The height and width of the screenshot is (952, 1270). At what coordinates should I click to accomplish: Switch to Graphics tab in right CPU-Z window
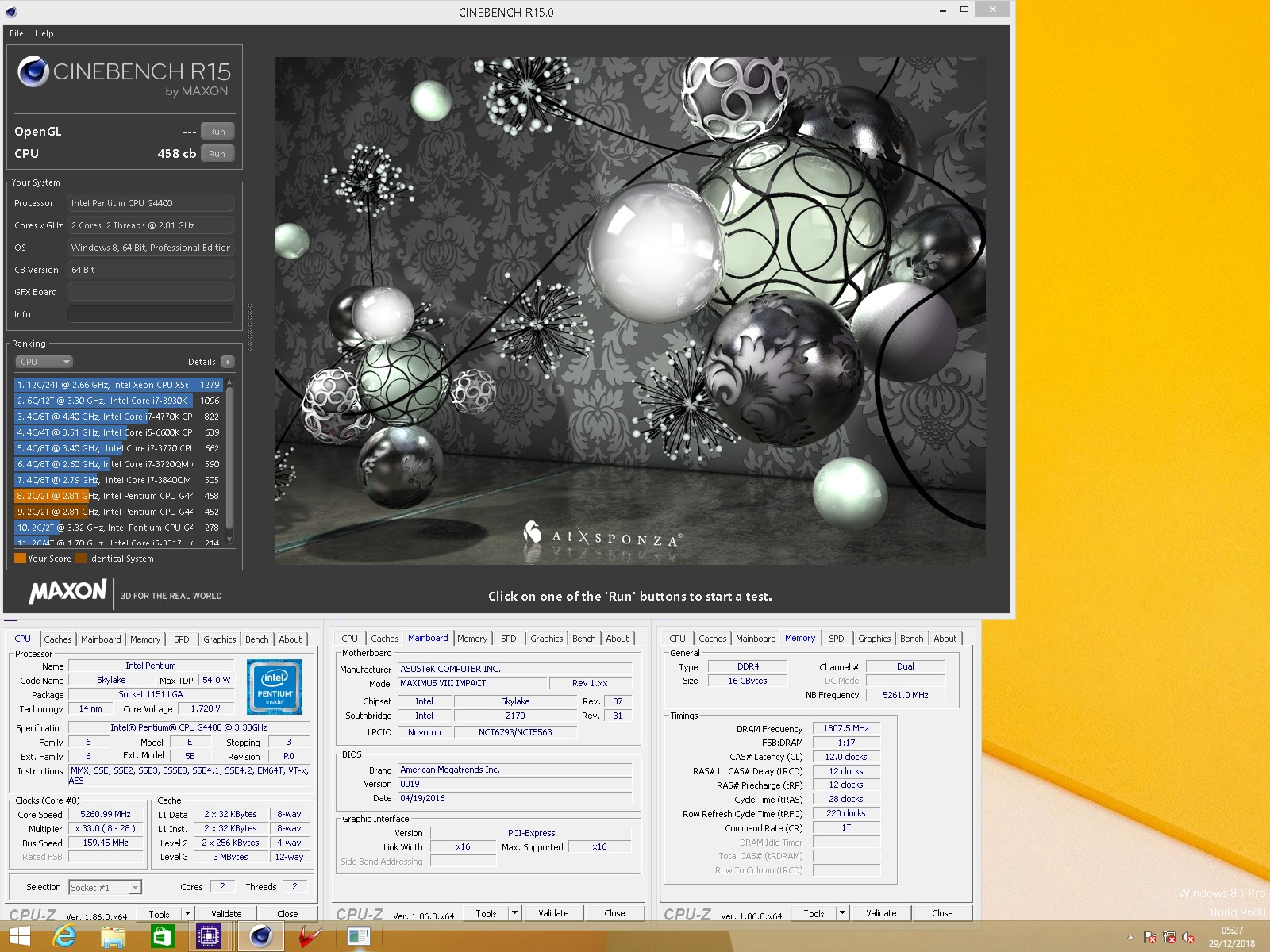875,639
